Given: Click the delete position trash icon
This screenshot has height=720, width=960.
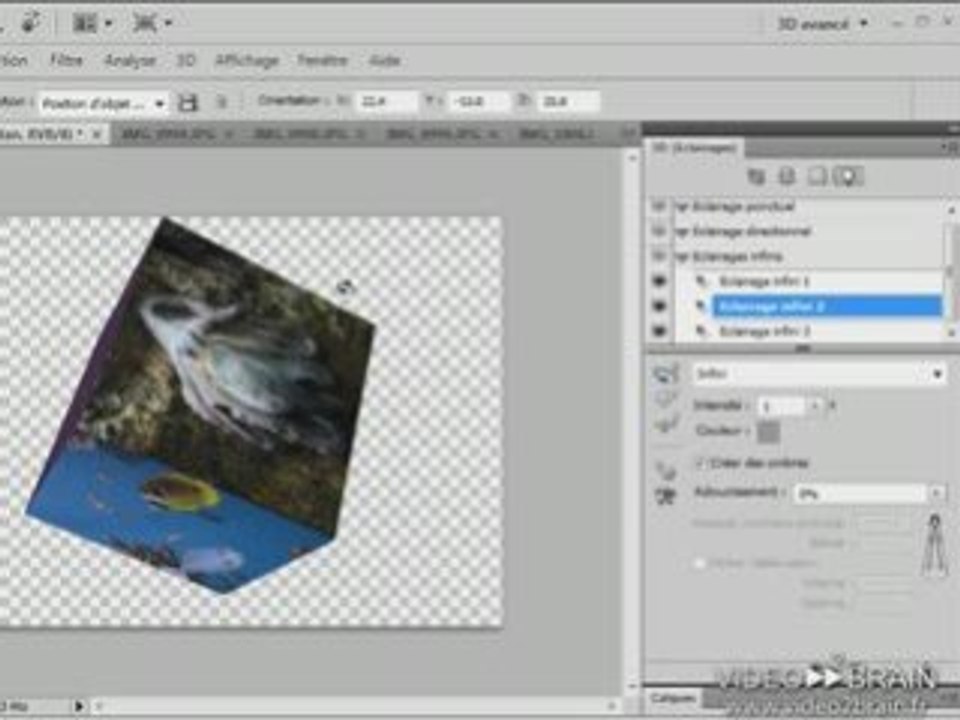Looking at the screenshot, I should [x=222, y=102].
